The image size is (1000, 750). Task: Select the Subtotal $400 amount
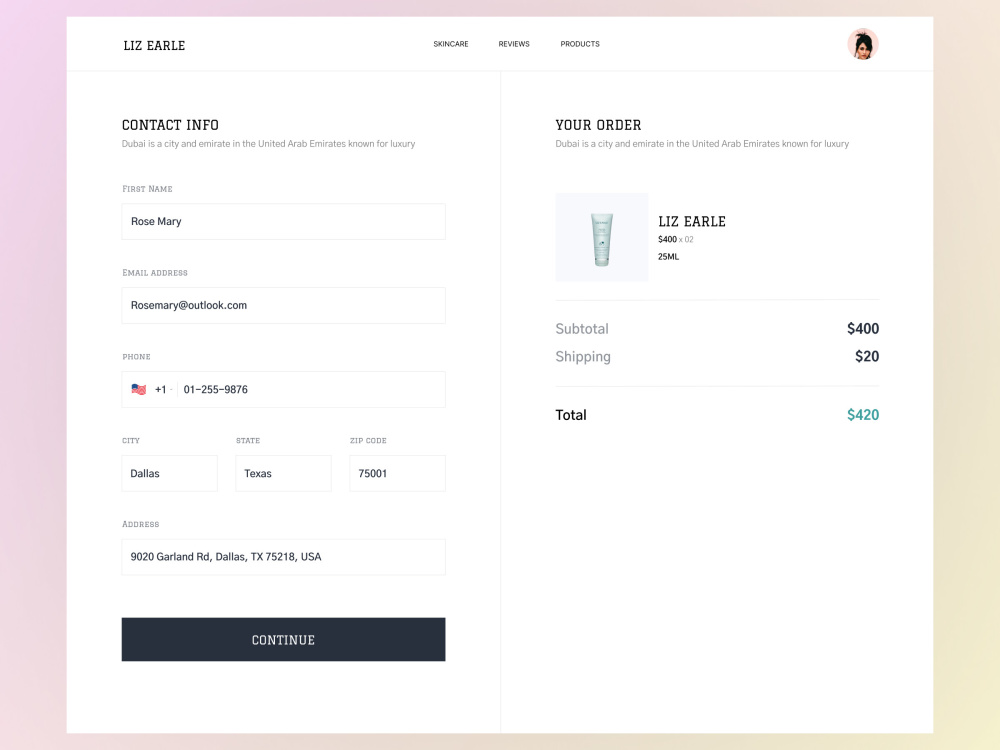coord(863,328)
